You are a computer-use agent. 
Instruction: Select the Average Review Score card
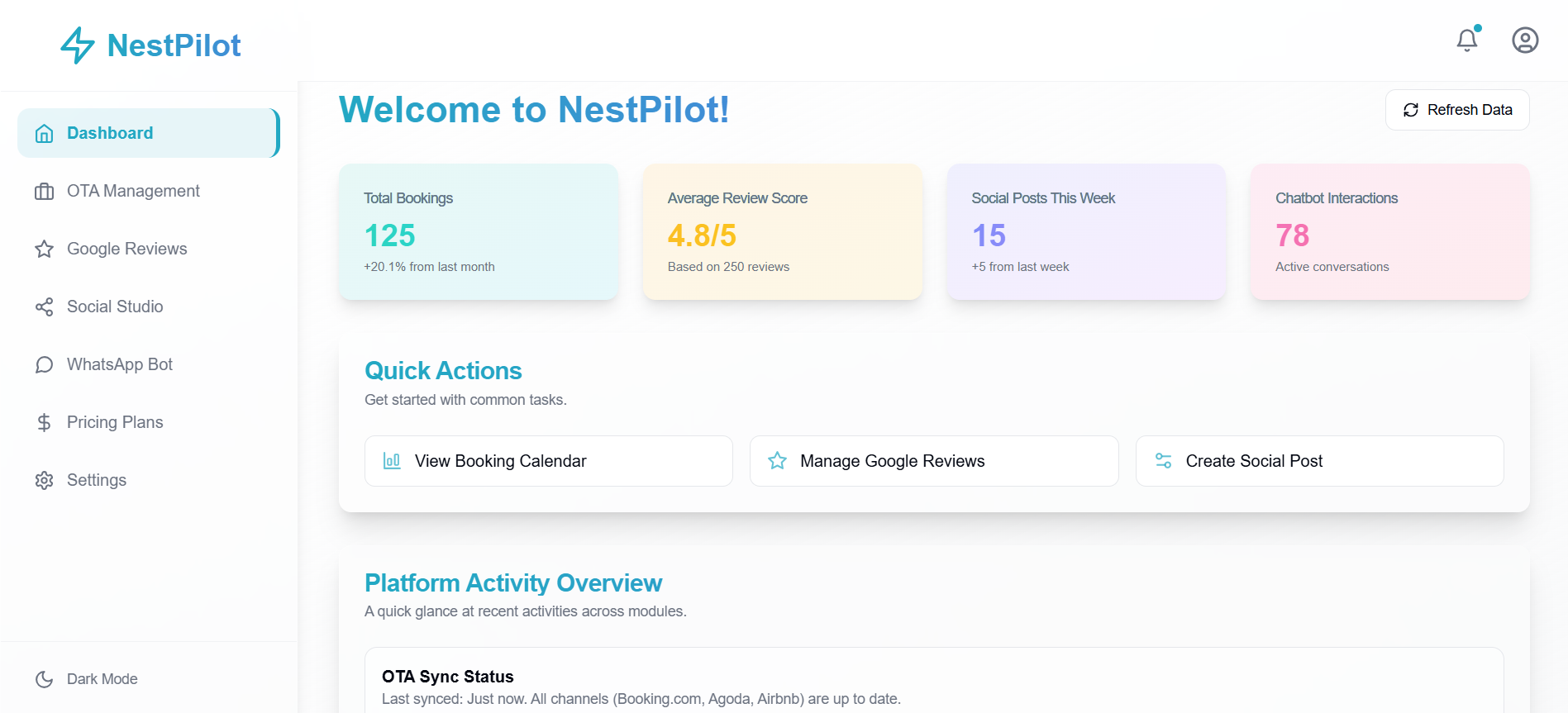pyautogui.click(x=782, y=231)
